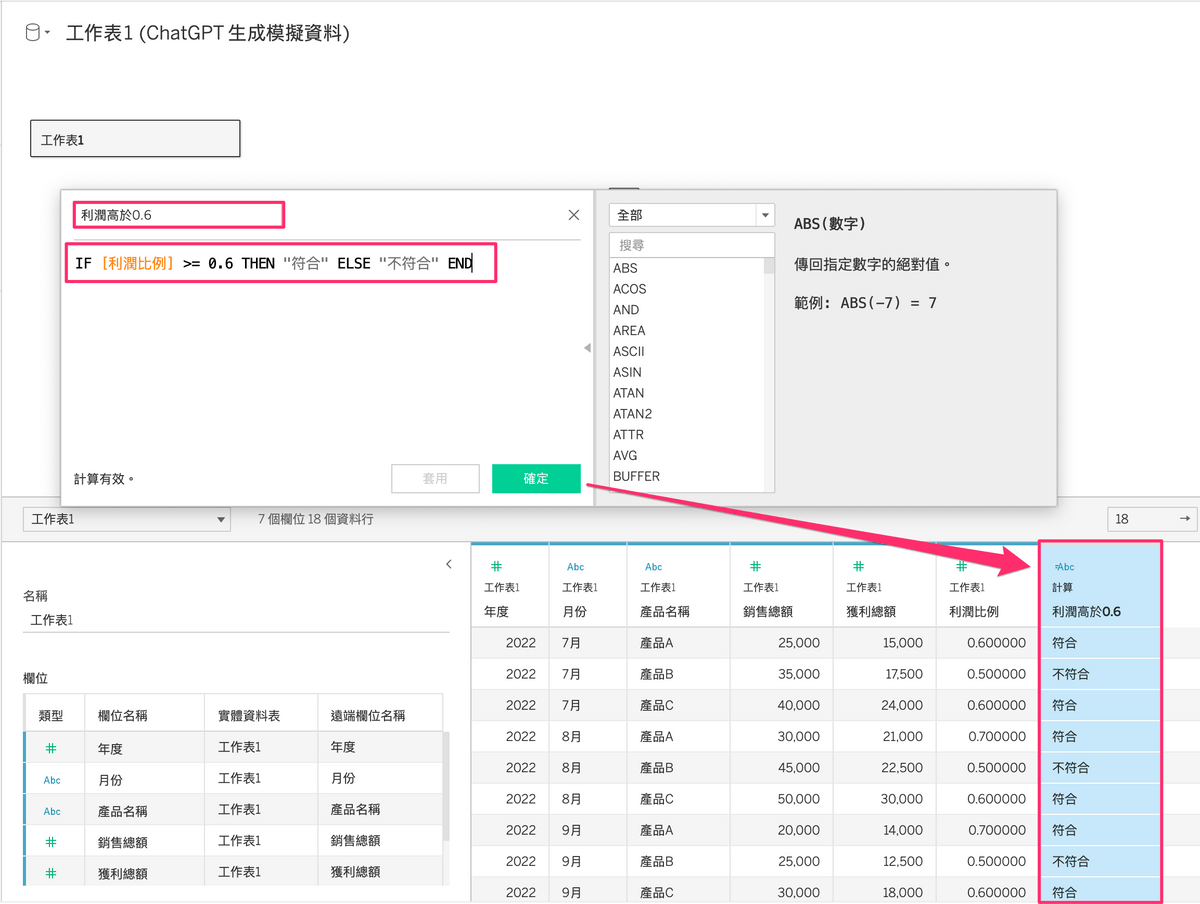The width and height of the screenshot is (1200, 904).
Task: Click the 35,000 sales cell
Action: 781,674
